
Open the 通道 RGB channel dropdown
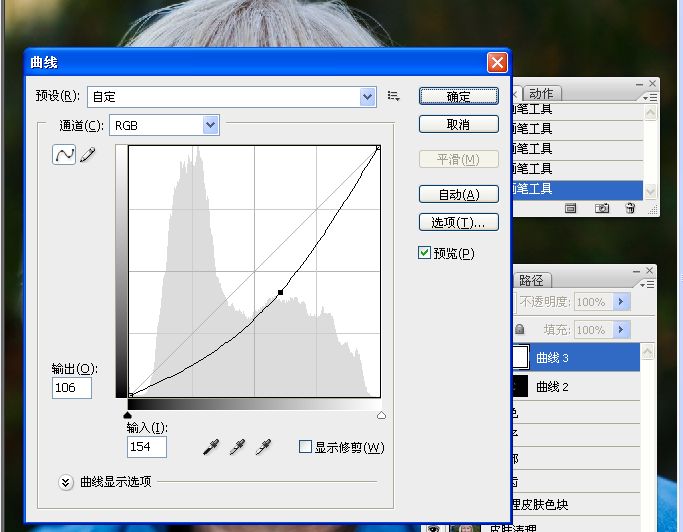(211, 125)
